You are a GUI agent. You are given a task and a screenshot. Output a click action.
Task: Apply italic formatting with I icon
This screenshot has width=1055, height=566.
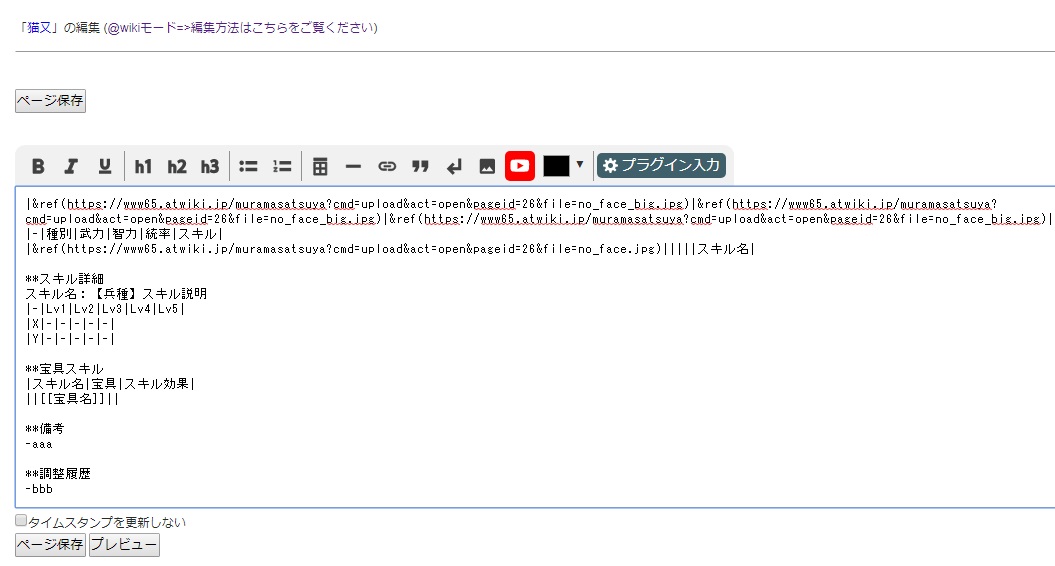[71, 166]
